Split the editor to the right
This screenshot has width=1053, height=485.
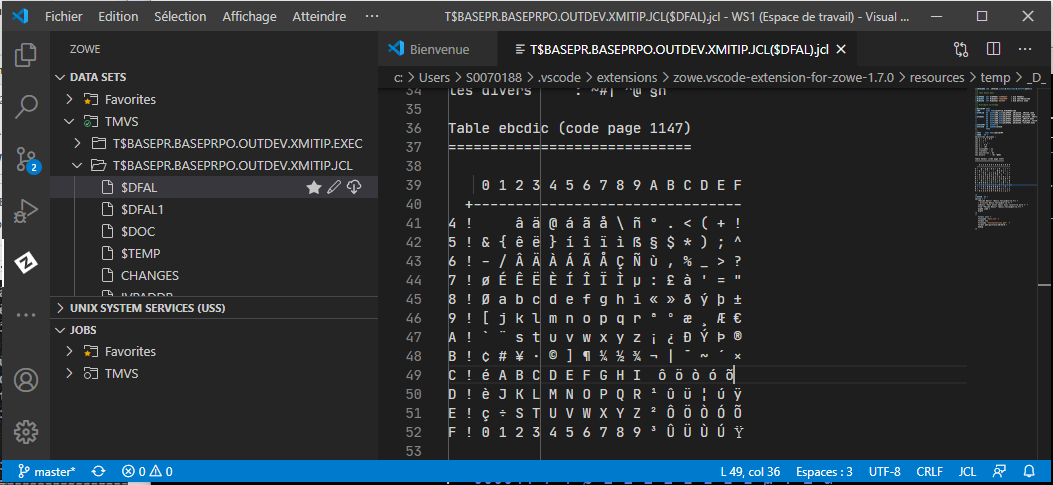[x=993, y=49]
